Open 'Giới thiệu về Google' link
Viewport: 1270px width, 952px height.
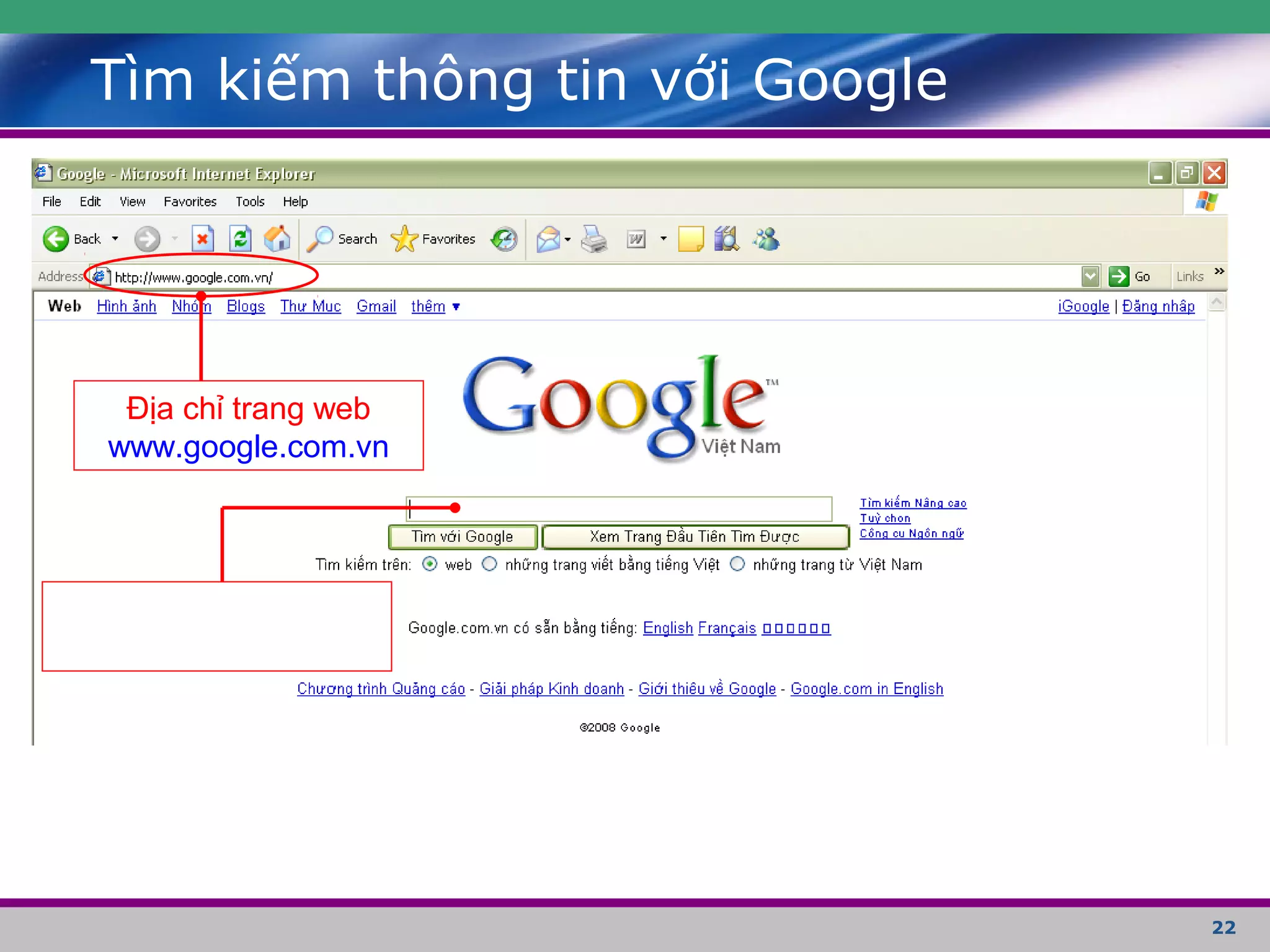(707, 689)
